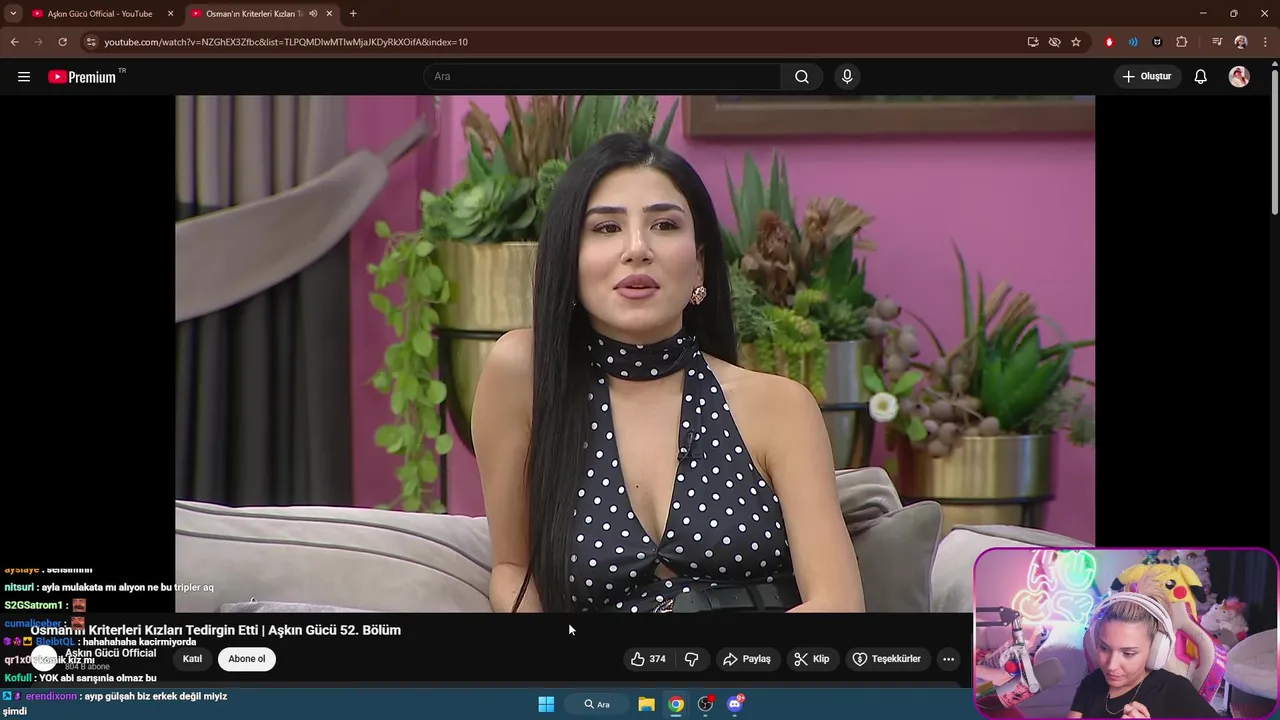Like the video with thumbs-up 374
Image resolution: width=1280 pixels, height=720 pixels.
click(x=648, y=659)
